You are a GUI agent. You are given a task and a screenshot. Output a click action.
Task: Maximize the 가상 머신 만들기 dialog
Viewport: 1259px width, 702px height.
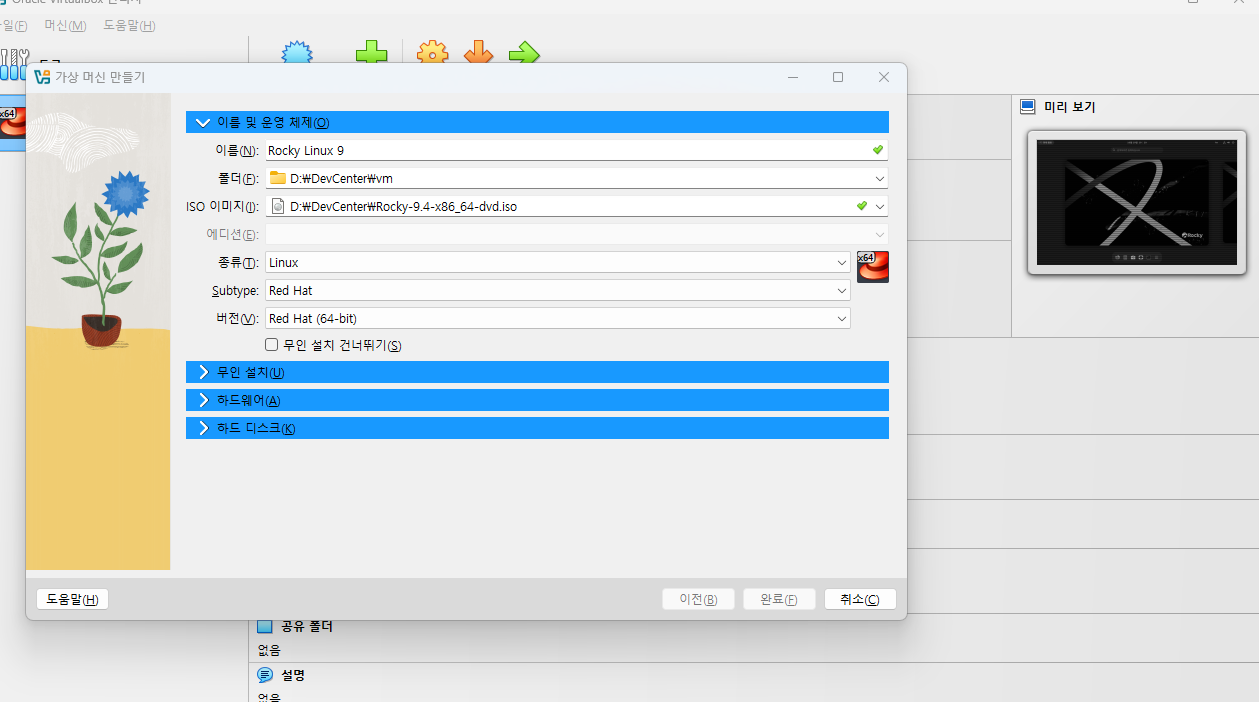[x=838, y=77]
